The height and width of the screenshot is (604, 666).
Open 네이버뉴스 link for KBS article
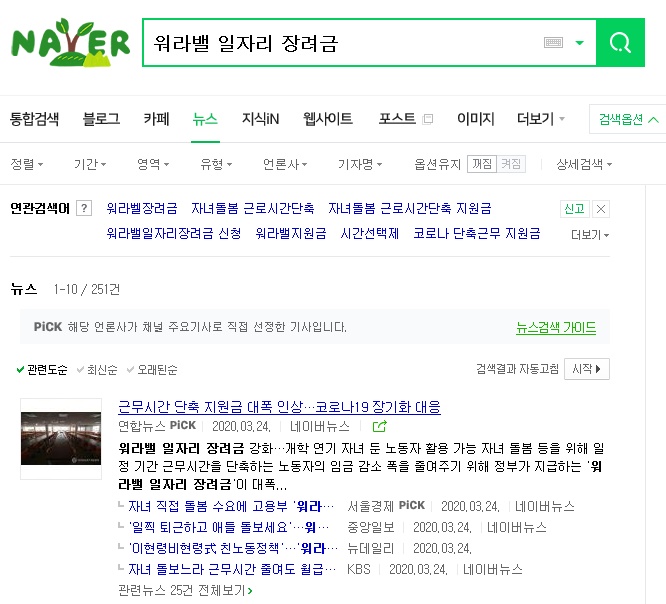coord(493,569)
